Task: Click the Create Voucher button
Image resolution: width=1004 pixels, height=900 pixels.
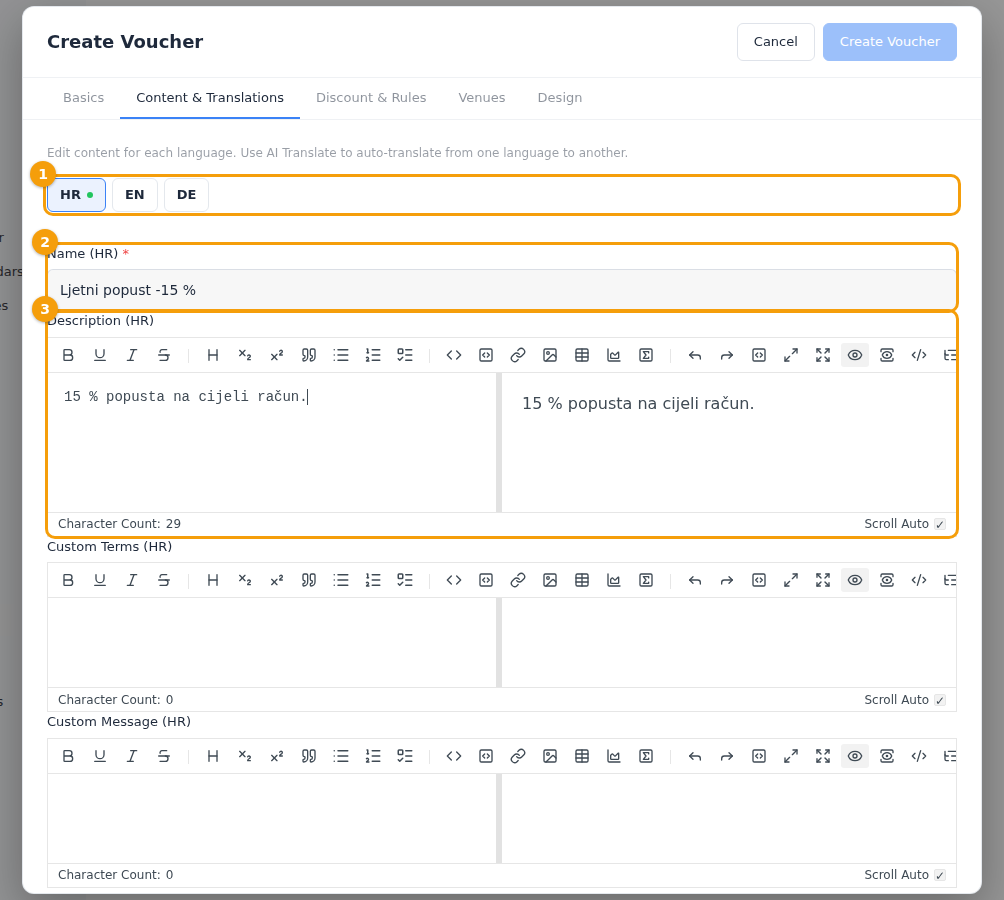Action: [x=889, y=42]
